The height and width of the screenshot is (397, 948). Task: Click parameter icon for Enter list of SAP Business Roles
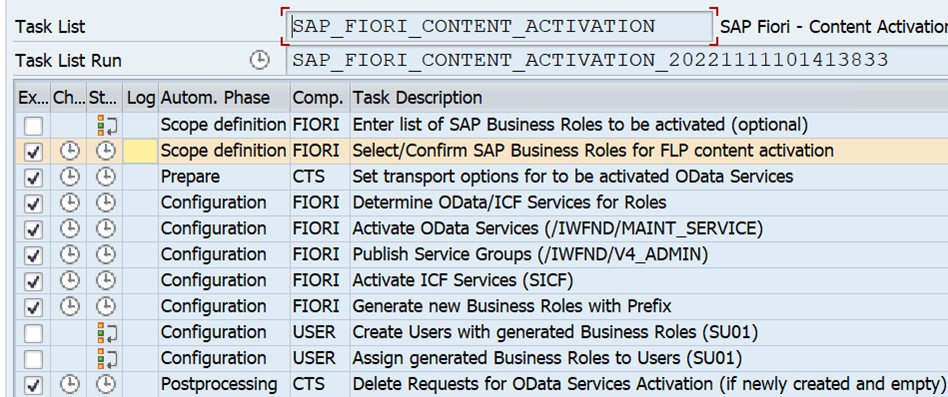coord(106,126)
